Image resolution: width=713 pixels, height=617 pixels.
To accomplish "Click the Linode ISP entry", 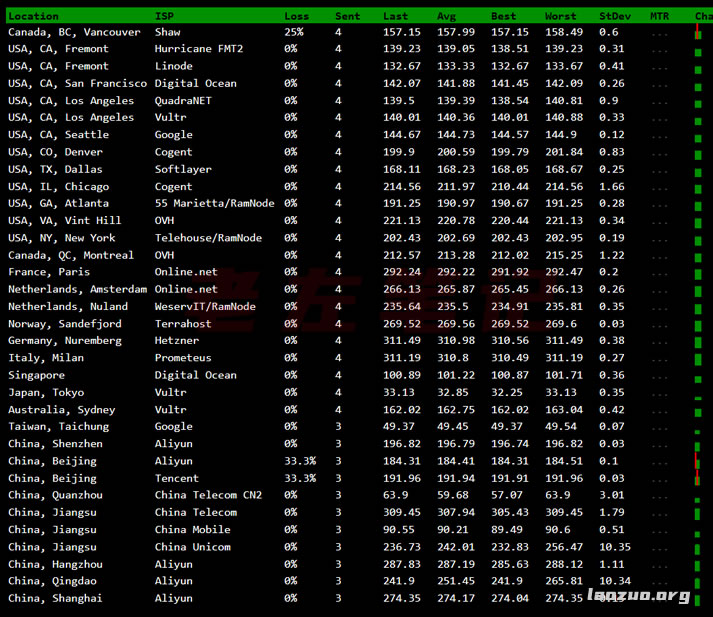I will [x=174, y=66].
